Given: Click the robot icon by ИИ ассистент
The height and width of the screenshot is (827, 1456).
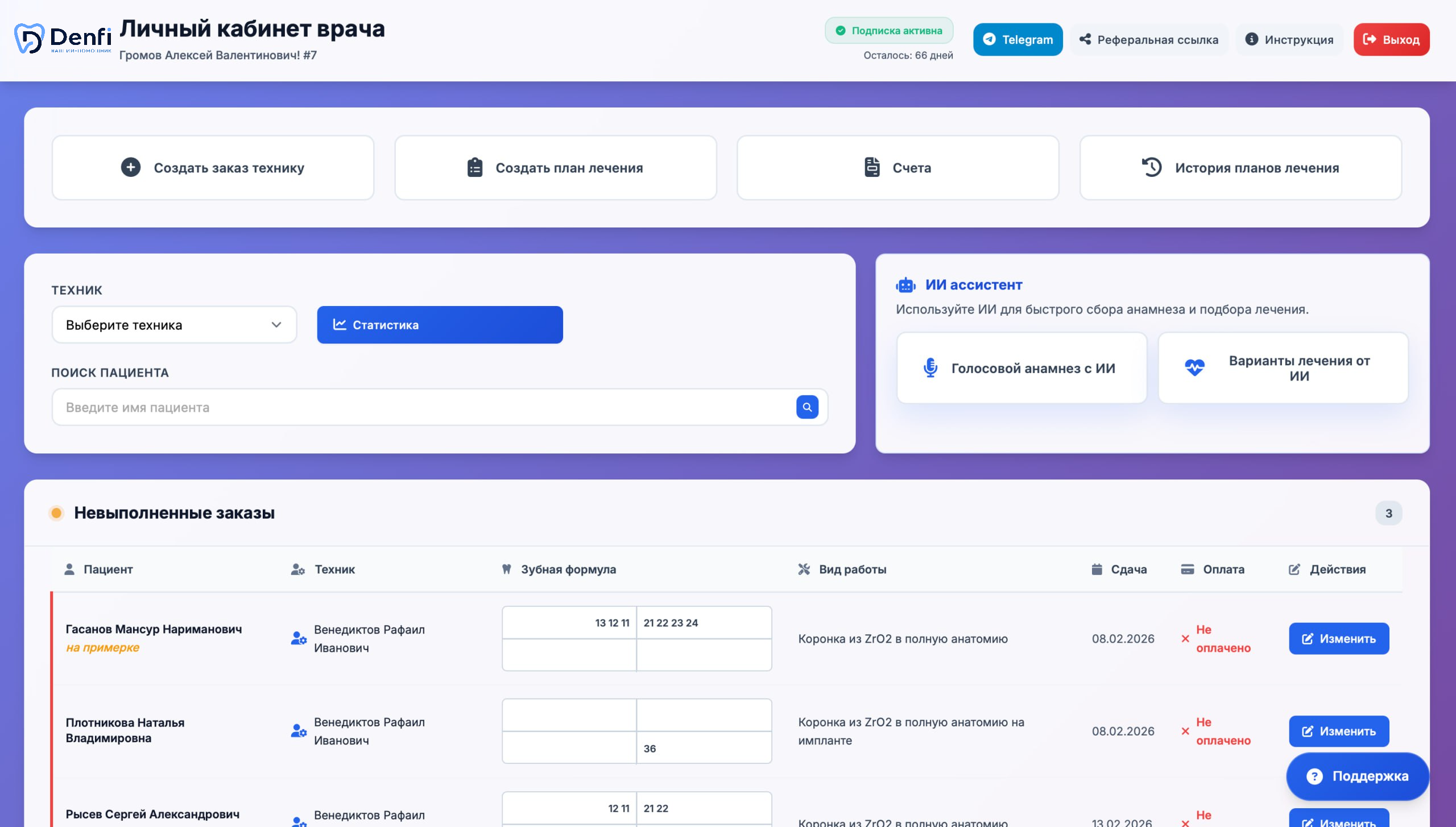Looking at the screenshot, I should point(905,285).
